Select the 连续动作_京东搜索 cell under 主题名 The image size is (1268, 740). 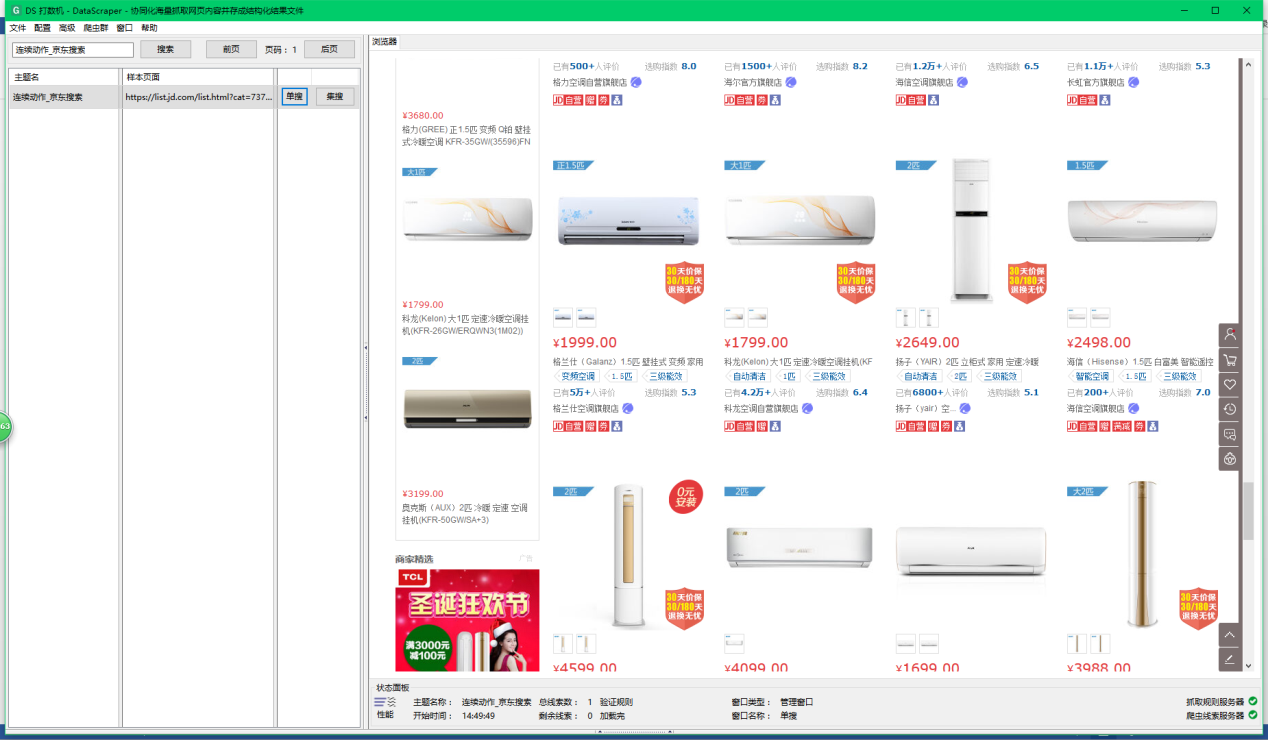[x=65, y=97]
